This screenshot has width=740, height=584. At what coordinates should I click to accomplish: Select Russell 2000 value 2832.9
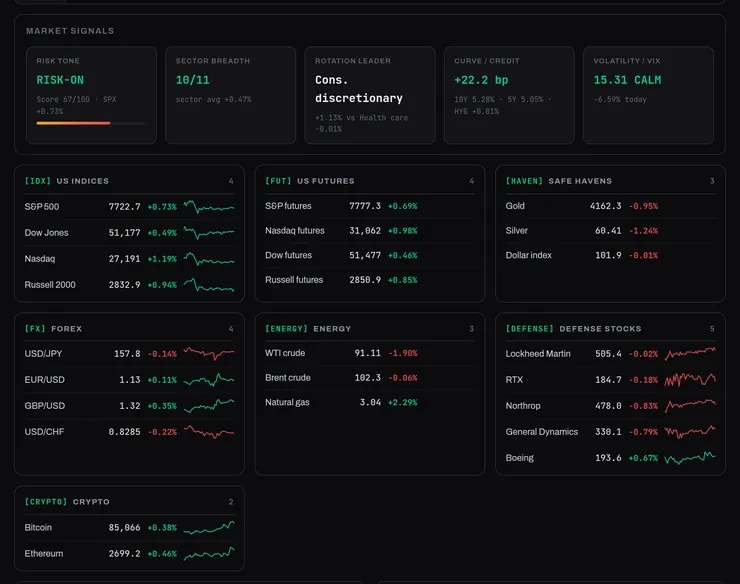pyautogui.click(x=125, y=285)
